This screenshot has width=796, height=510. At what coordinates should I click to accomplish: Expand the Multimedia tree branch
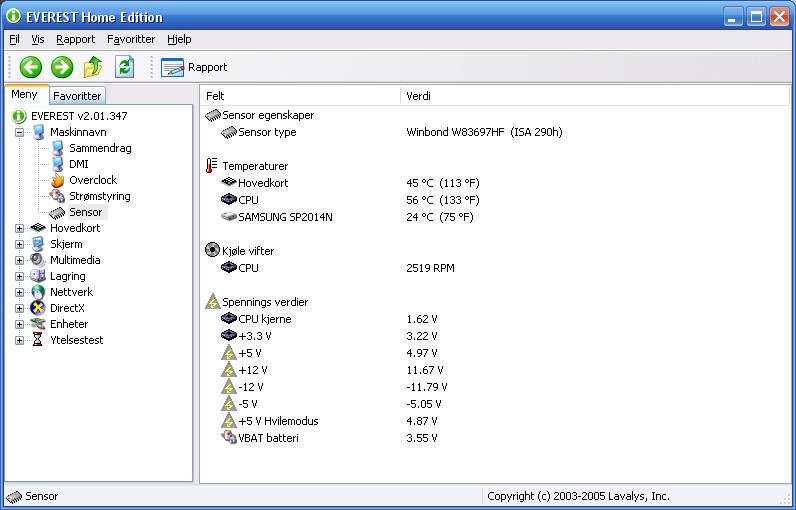point(19,260)
